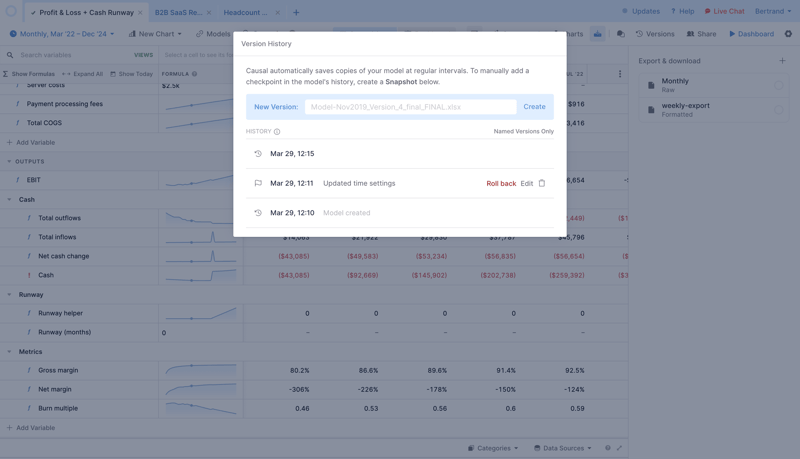
Task: Open the settings gear icon
Action: [x=788, y=34]
